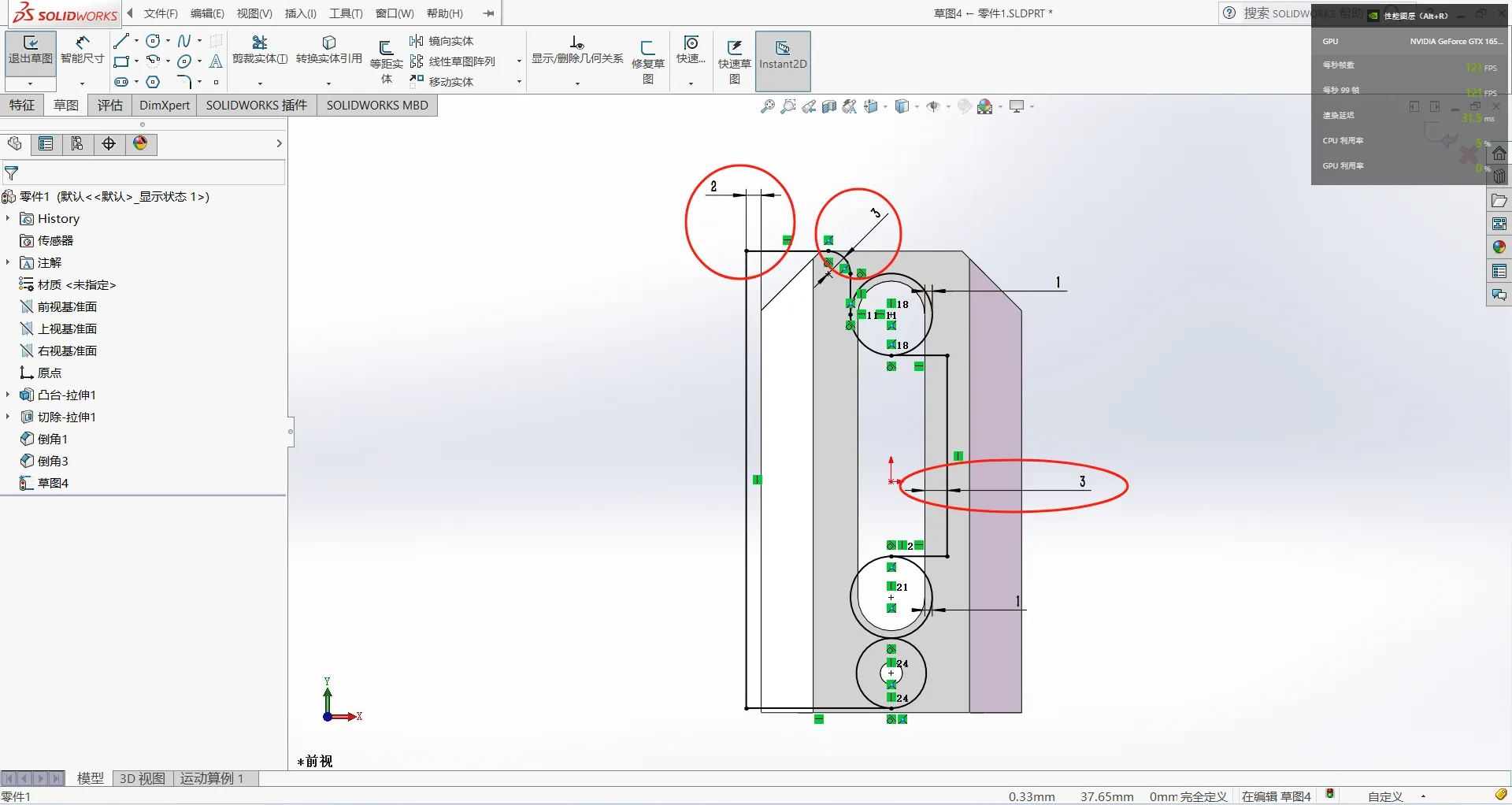
Task: Click the Zoom to Fit magnifier icon
Action: click(x=768, y=106)
